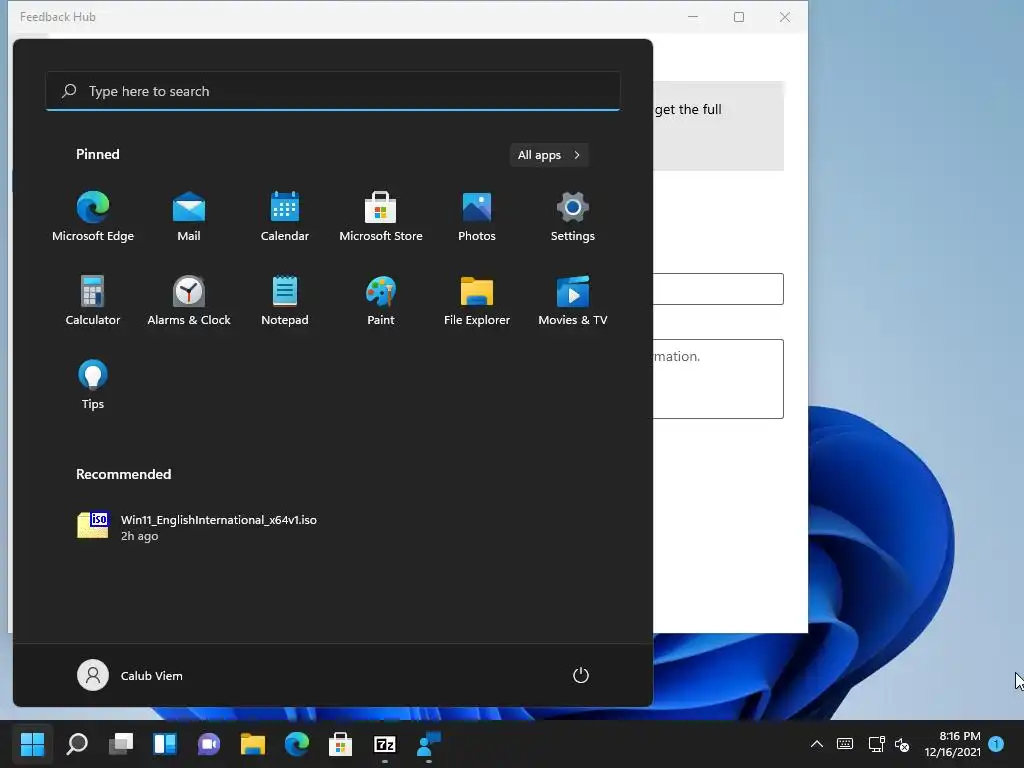This screenshot has width=1024, height=768.
Task: Open Calub Viem user account menu
Action: pyautogui.click(x=130, y=675)
